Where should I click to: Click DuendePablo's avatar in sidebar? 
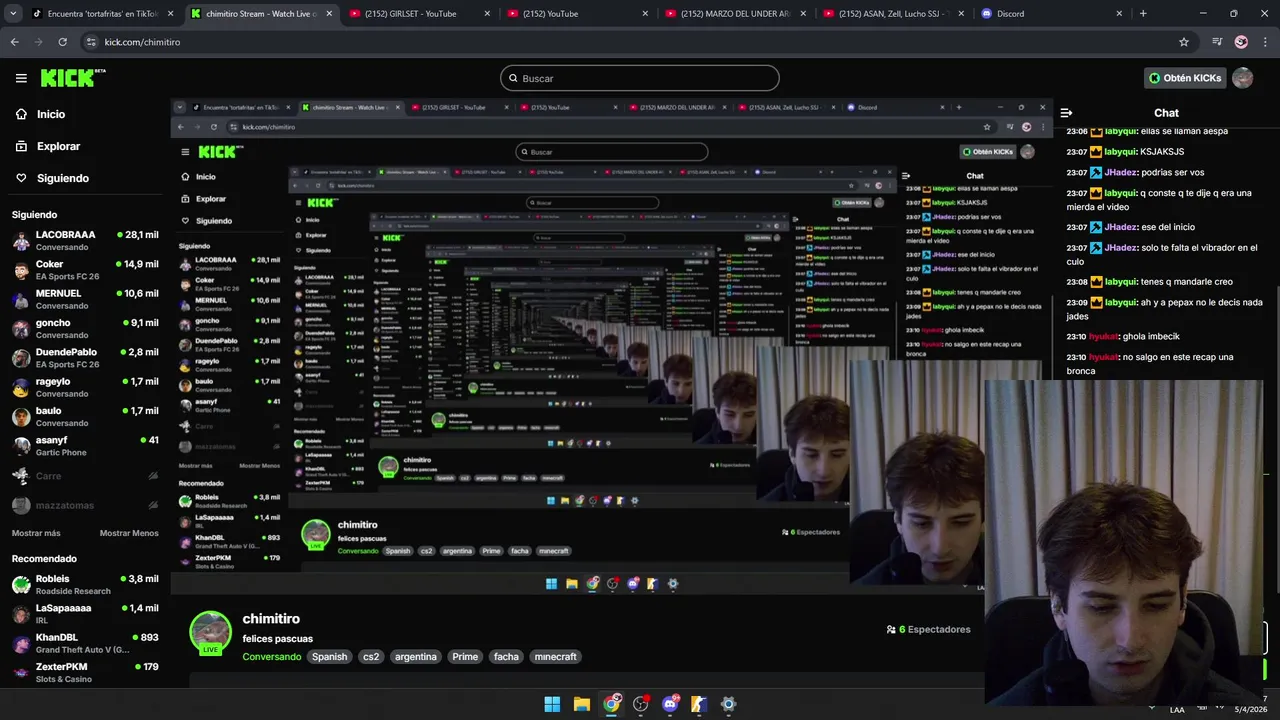pos(21,358)
